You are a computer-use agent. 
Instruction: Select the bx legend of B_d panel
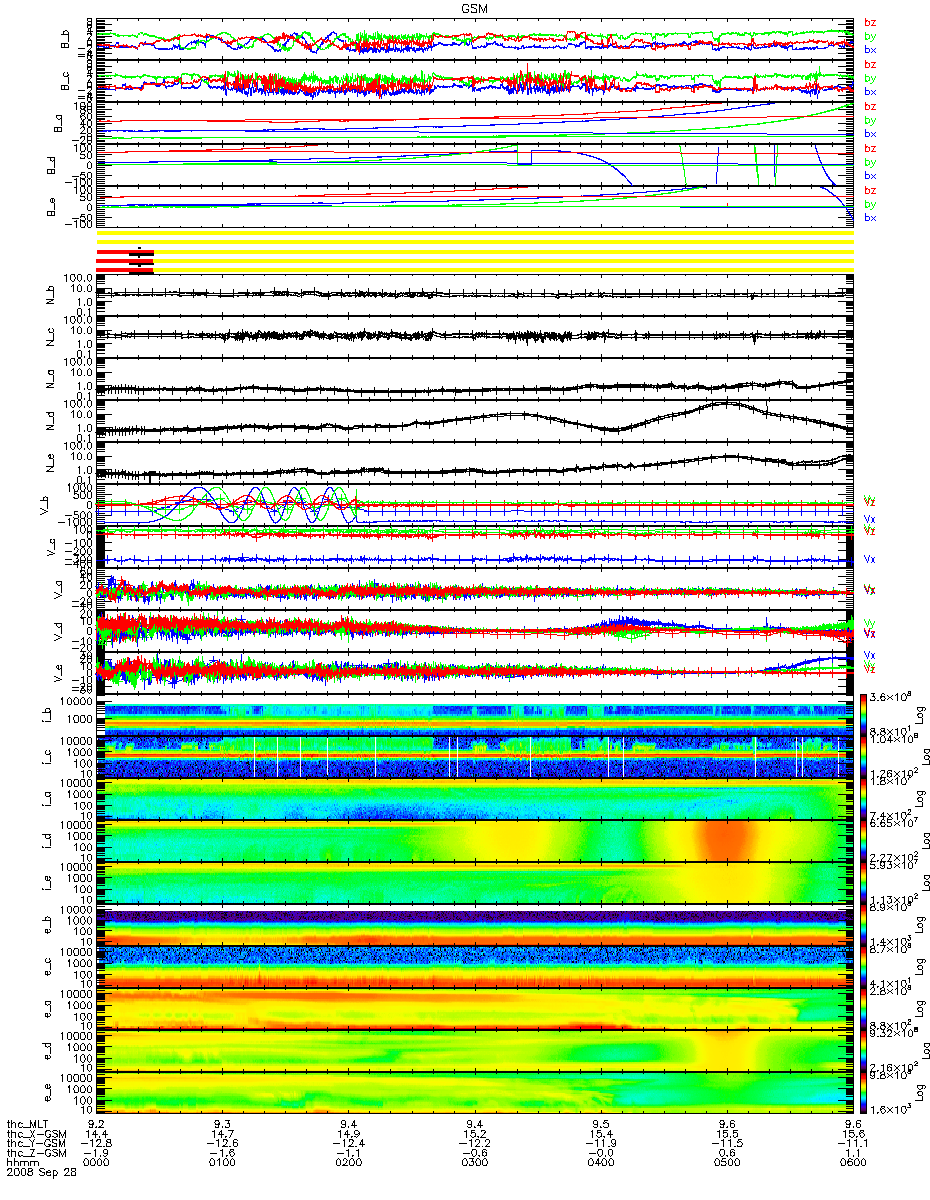point(869,175)
